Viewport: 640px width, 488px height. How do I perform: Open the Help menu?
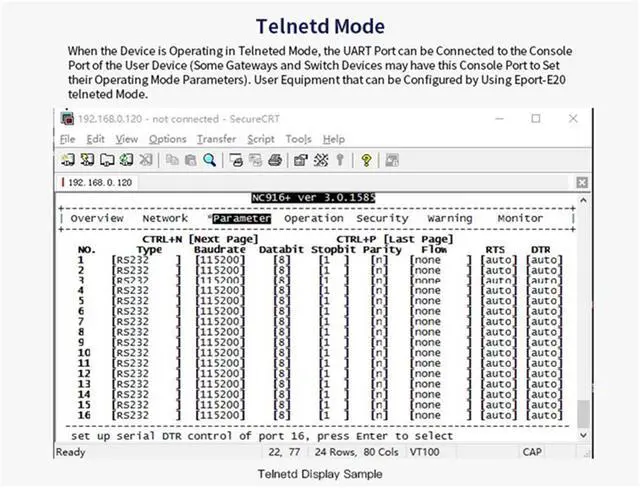(334, 139)
